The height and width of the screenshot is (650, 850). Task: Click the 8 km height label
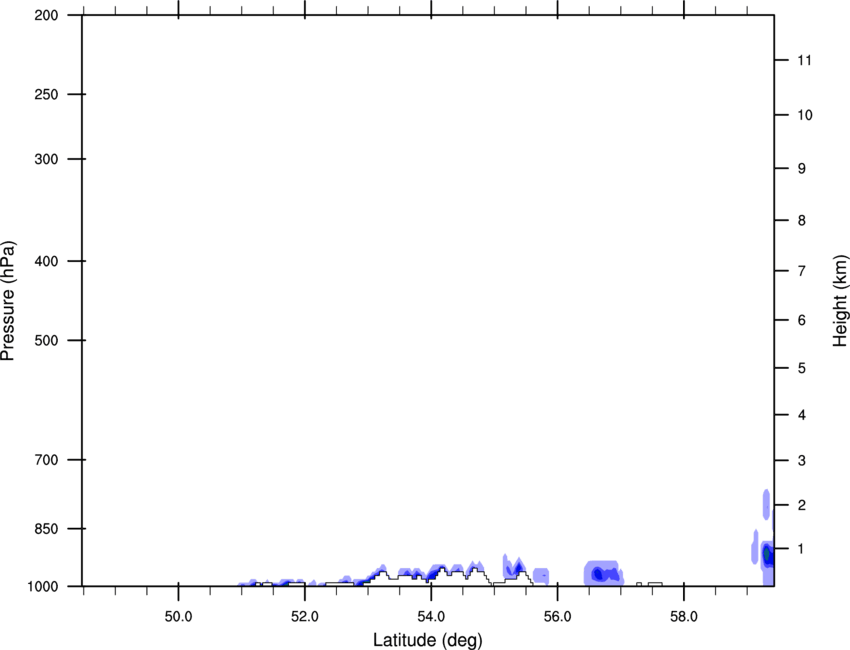802,220
